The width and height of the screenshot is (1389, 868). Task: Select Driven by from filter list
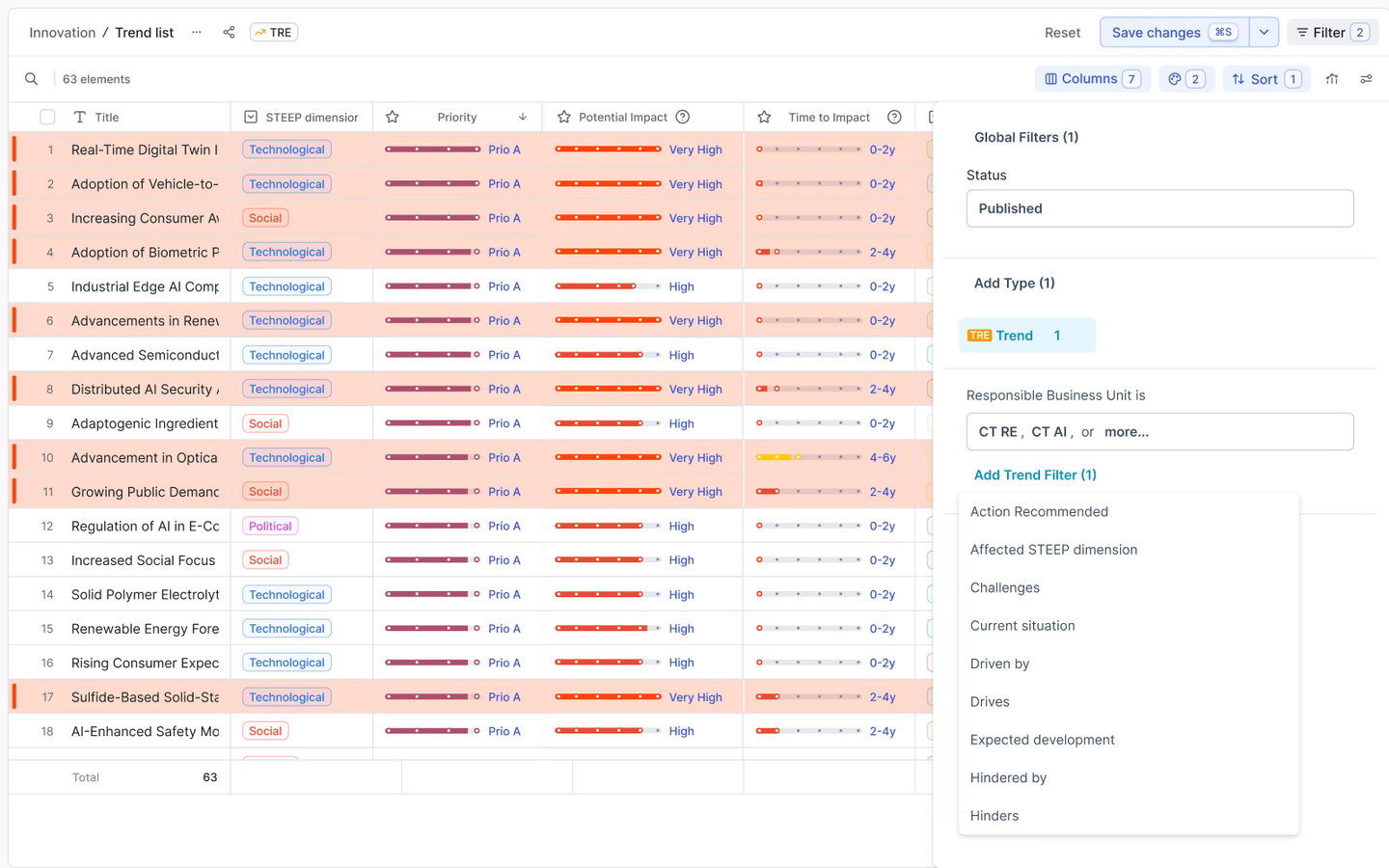(x=1129, y=664)
